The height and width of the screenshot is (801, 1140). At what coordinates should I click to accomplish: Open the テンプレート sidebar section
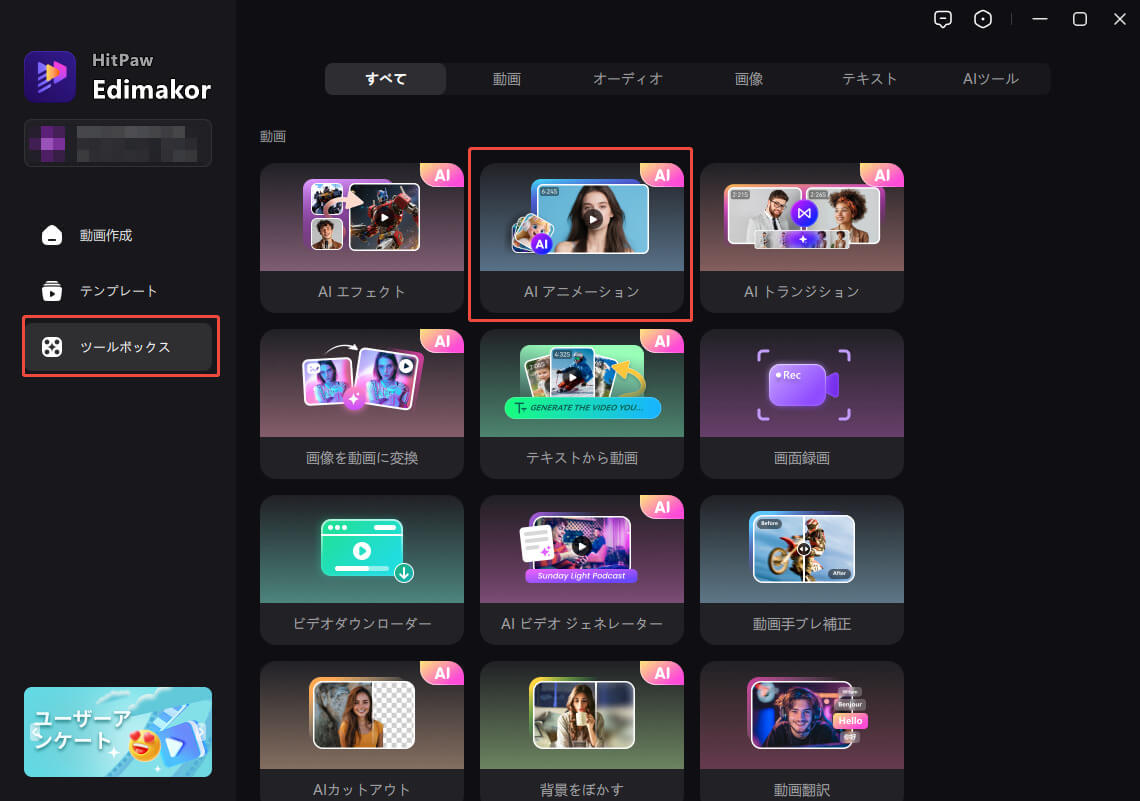point(118,291)
